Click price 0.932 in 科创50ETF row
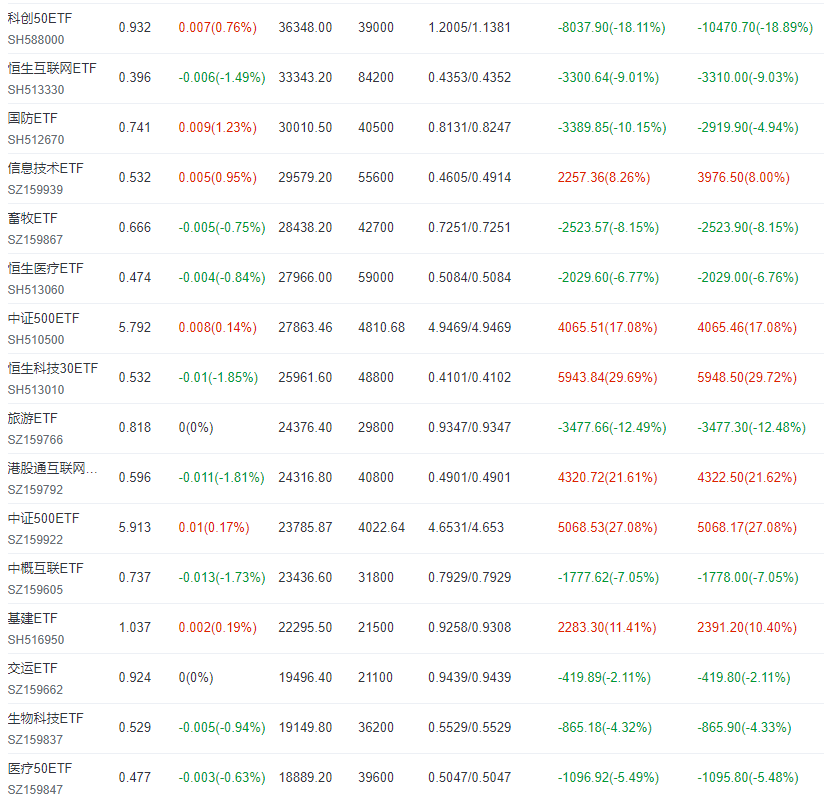This screenshot has width=824, height=803. [x=135, y=27]
